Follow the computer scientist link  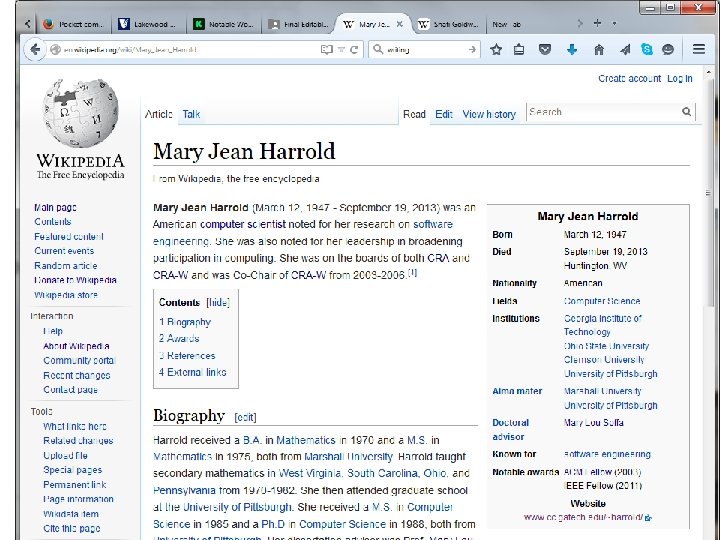coord(243,225)
